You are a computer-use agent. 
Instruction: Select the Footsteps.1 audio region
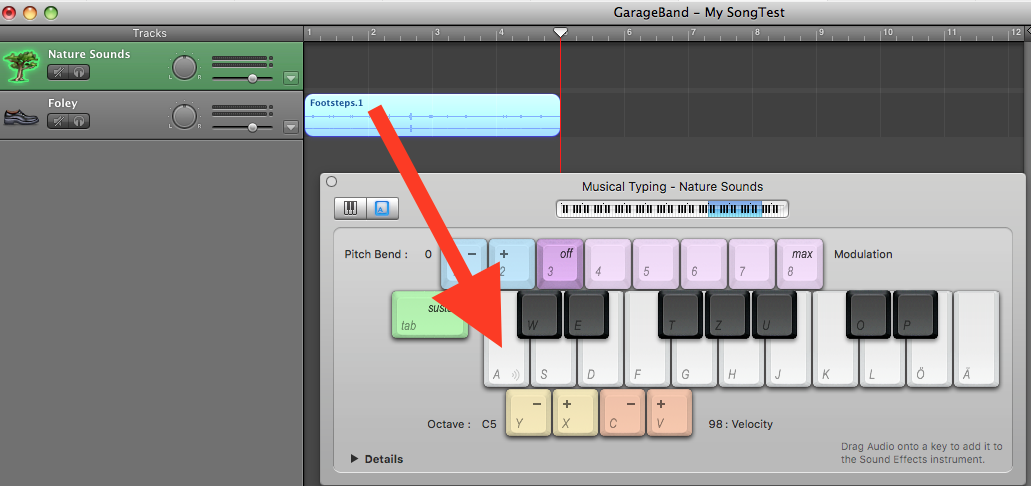tap(432, 115)
